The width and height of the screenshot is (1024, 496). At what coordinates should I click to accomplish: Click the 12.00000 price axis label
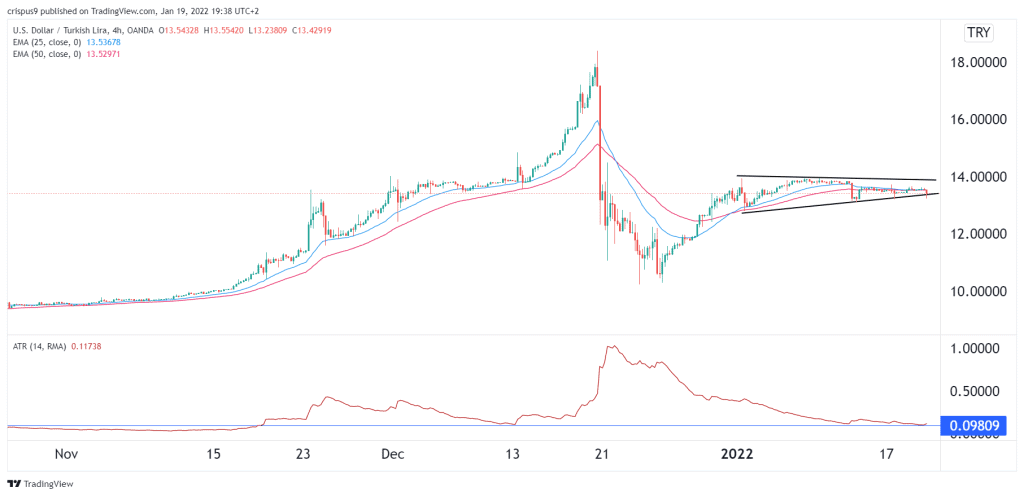coord(978,234)
